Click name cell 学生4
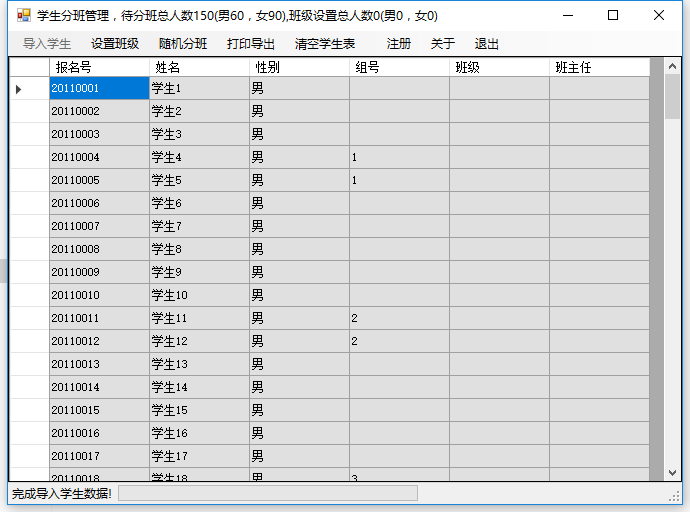 pos(199,157)
